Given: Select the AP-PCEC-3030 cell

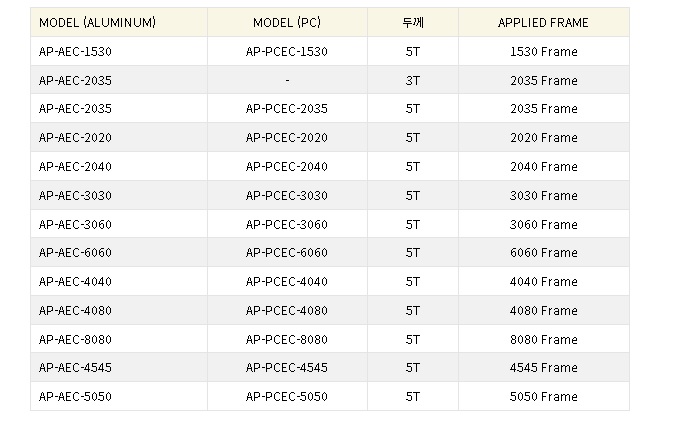Looking at the screenshot, I should click(287, 195).
